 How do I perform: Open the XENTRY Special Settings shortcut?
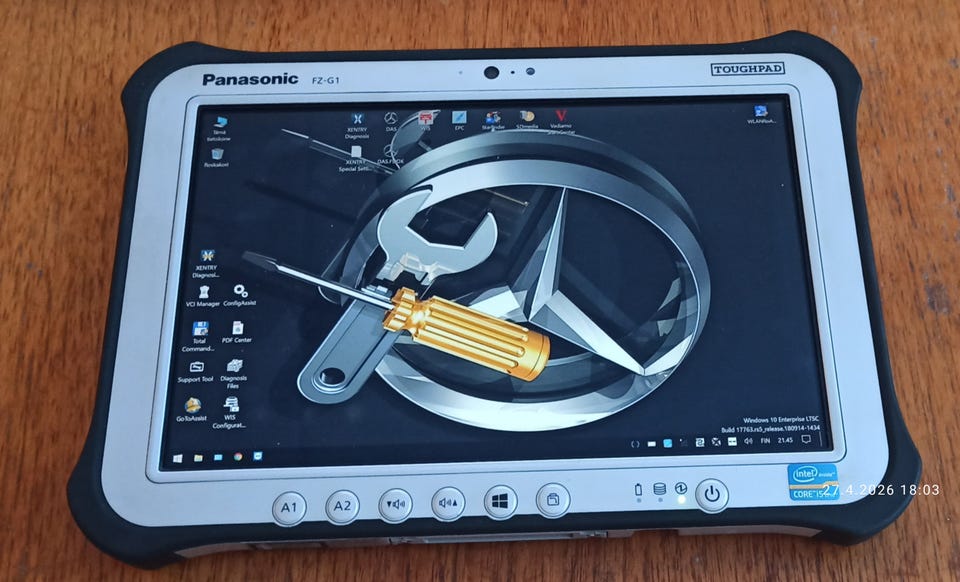(354, 159)
